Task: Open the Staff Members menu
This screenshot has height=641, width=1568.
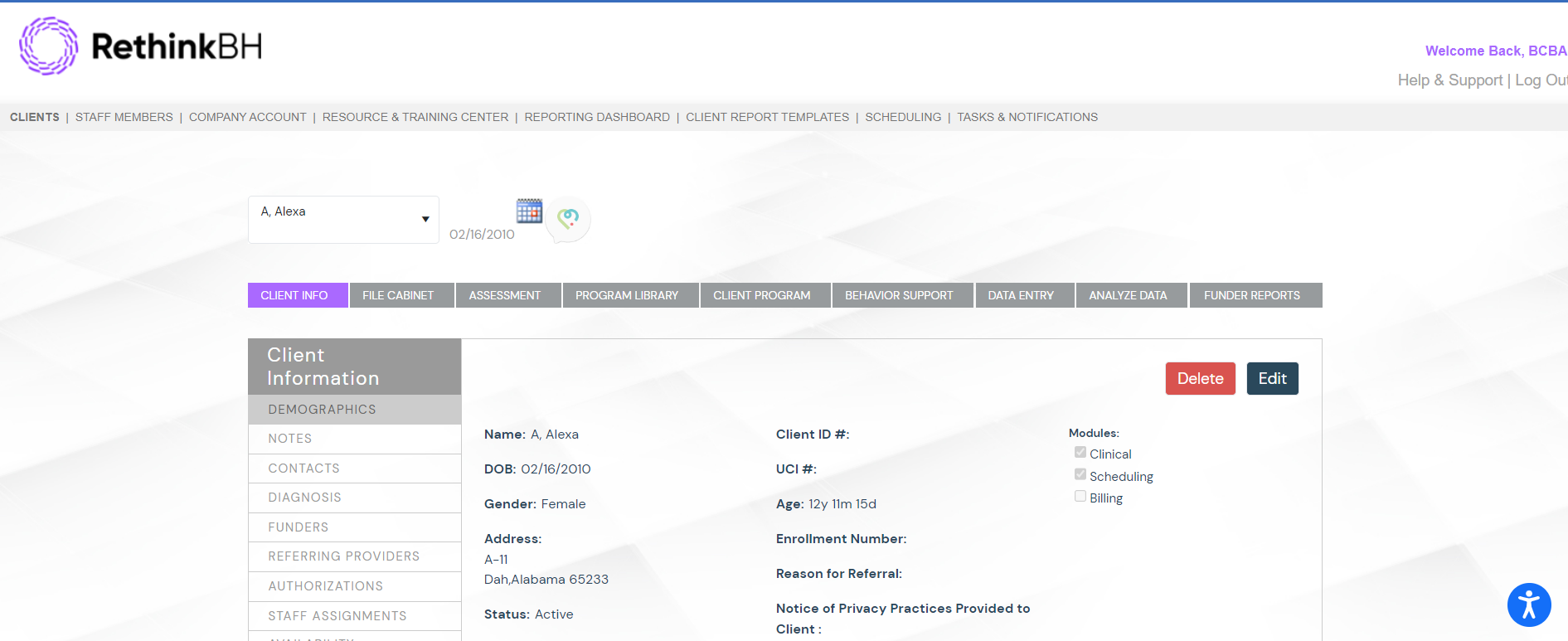Action: (x=124, y=117)
